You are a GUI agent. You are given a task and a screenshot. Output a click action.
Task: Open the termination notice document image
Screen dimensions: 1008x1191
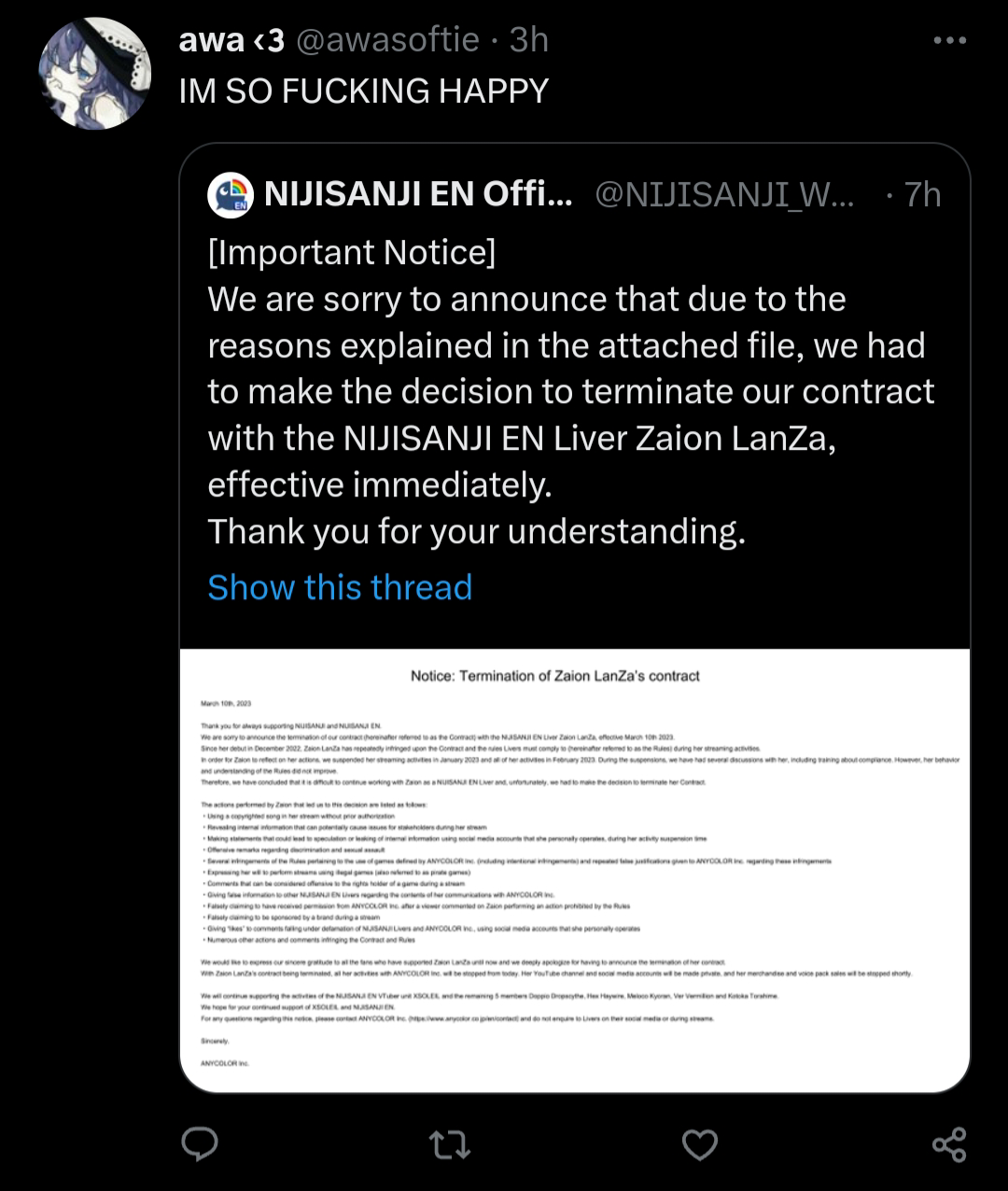pos(575,870)
